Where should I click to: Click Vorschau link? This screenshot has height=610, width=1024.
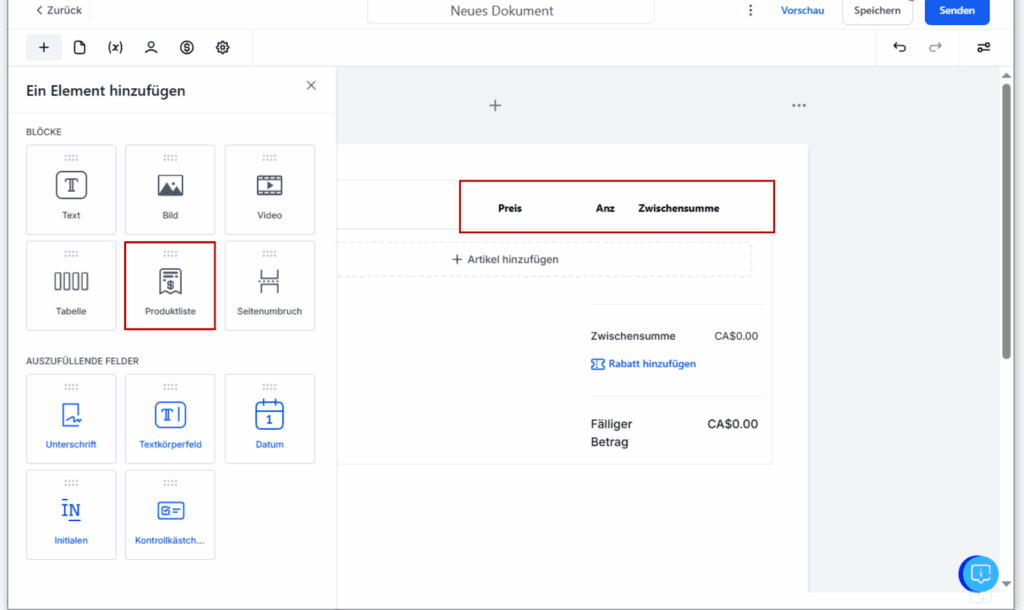(802, 10)
